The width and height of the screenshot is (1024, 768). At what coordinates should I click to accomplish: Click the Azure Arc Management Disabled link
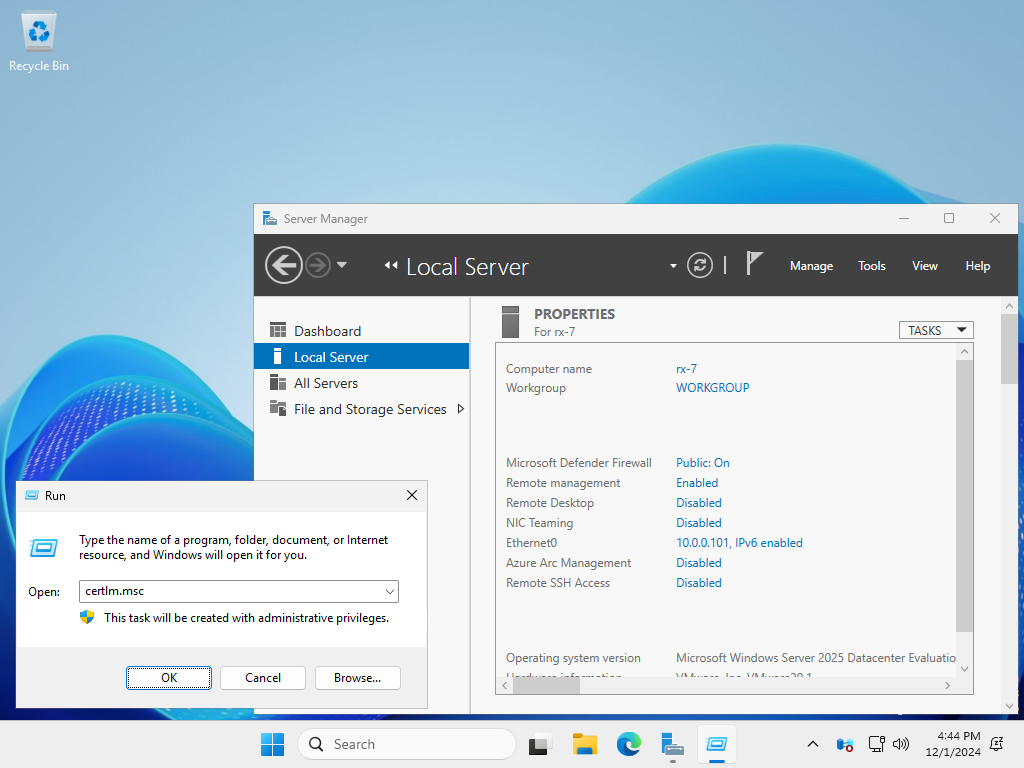698,563
